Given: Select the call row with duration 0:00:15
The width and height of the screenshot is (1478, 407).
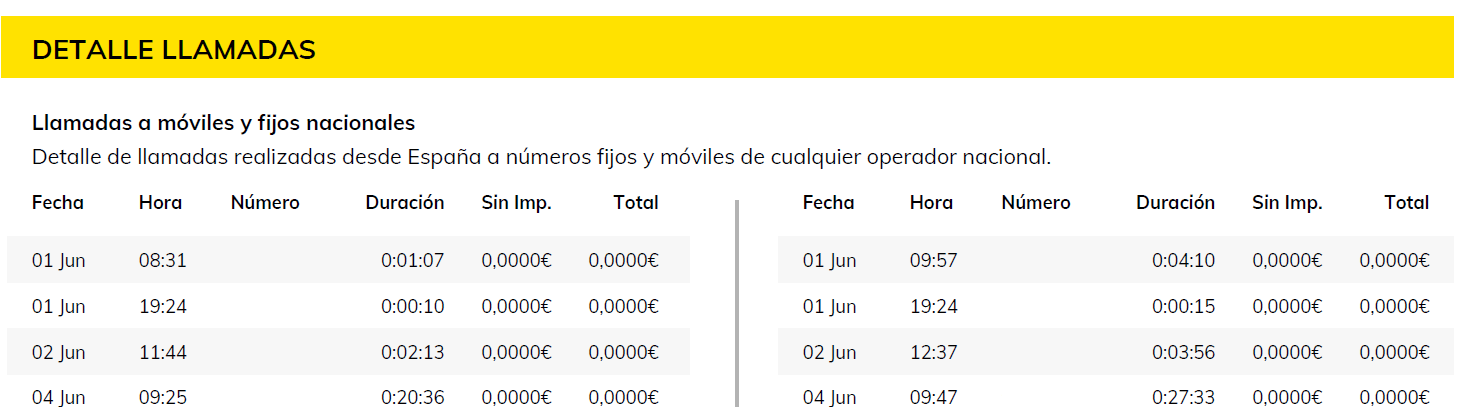Looking at the screenshot, I should tap(1116, 306).
